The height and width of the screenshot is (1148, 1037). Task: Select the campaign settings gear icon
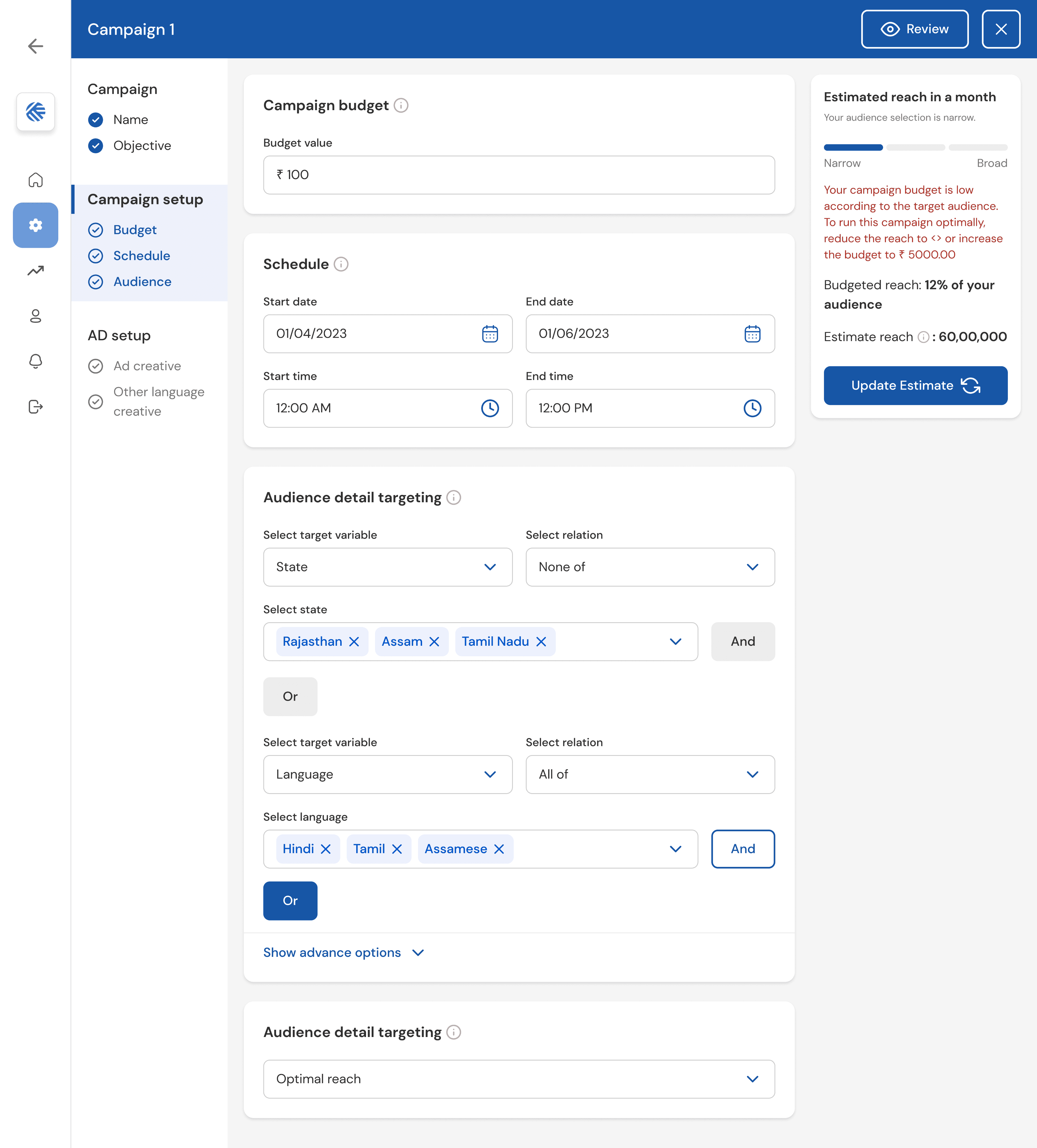point(35,225)
